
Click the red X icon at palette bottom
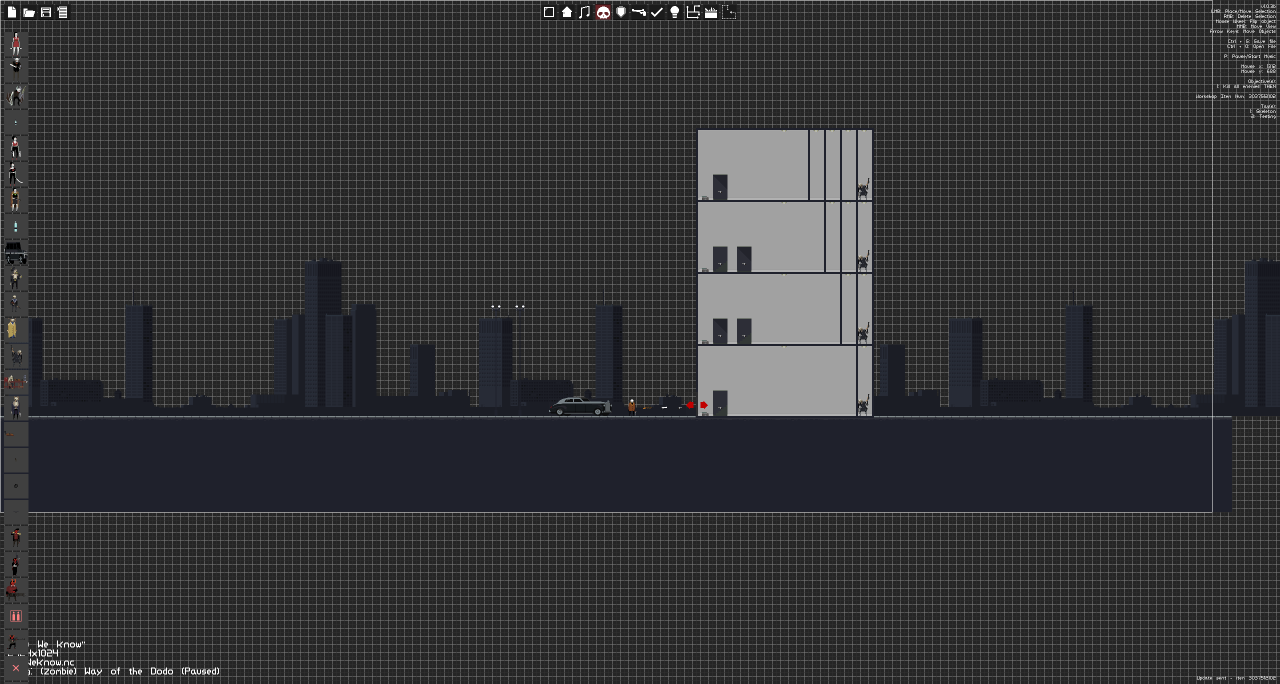click(x=15, y=668)
